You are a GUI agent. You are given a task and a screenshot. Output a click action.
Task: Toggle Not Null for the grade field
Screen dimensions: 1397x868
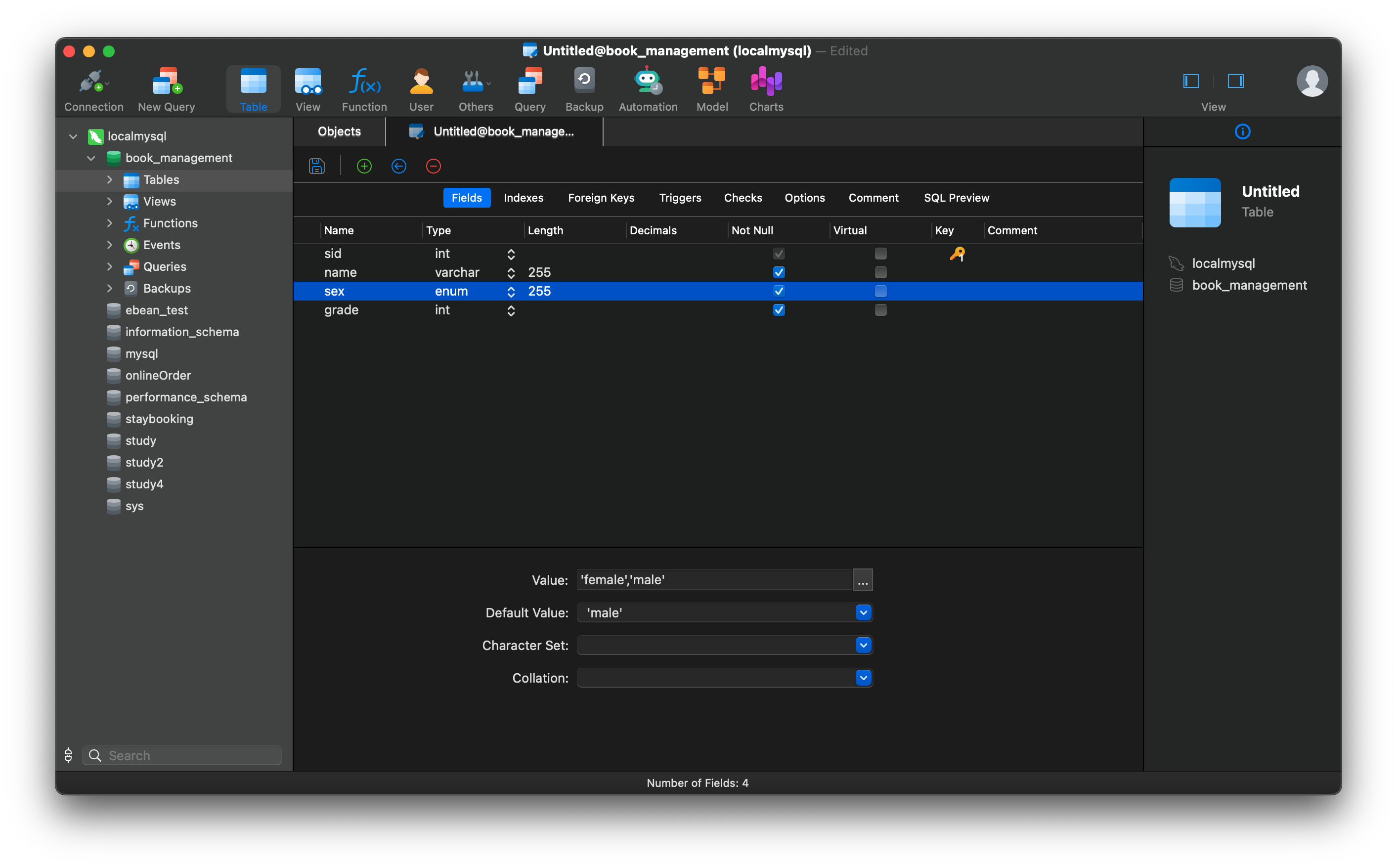click(x=779, y=310)
